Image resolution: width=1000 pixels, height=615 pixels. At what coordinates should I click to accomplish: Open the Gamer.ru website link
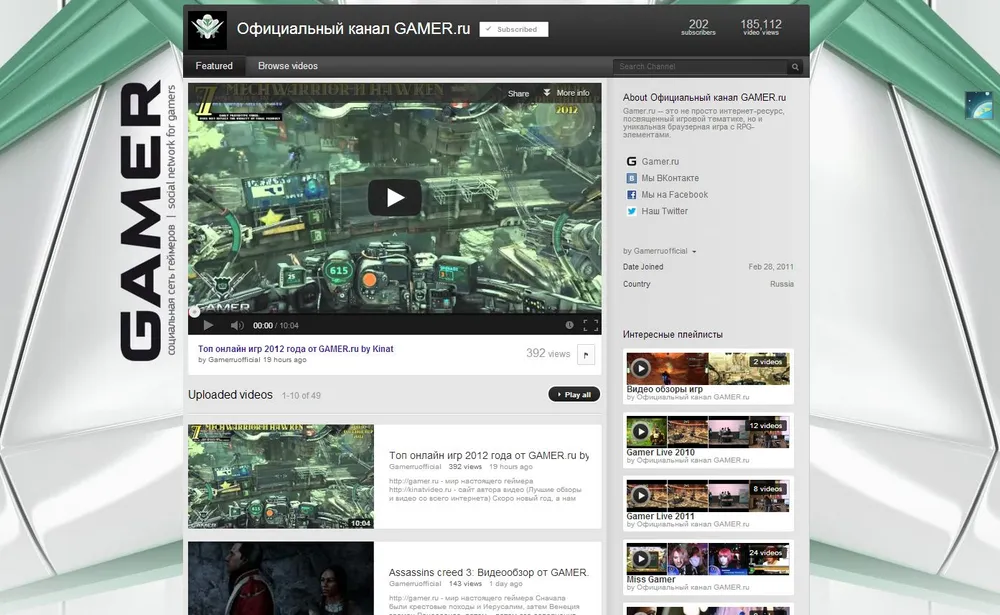[660, 161]
